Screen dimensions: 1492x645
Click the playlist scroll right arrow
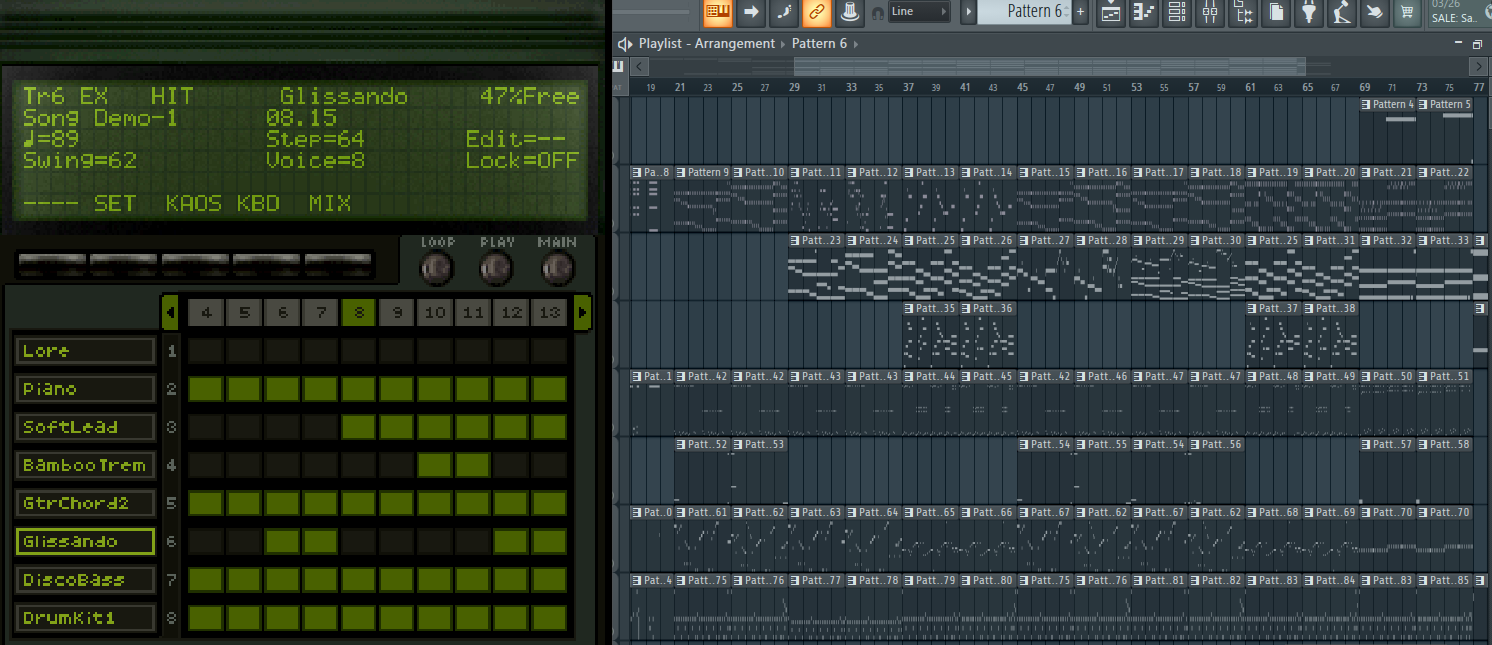(x=1478, y=66)
